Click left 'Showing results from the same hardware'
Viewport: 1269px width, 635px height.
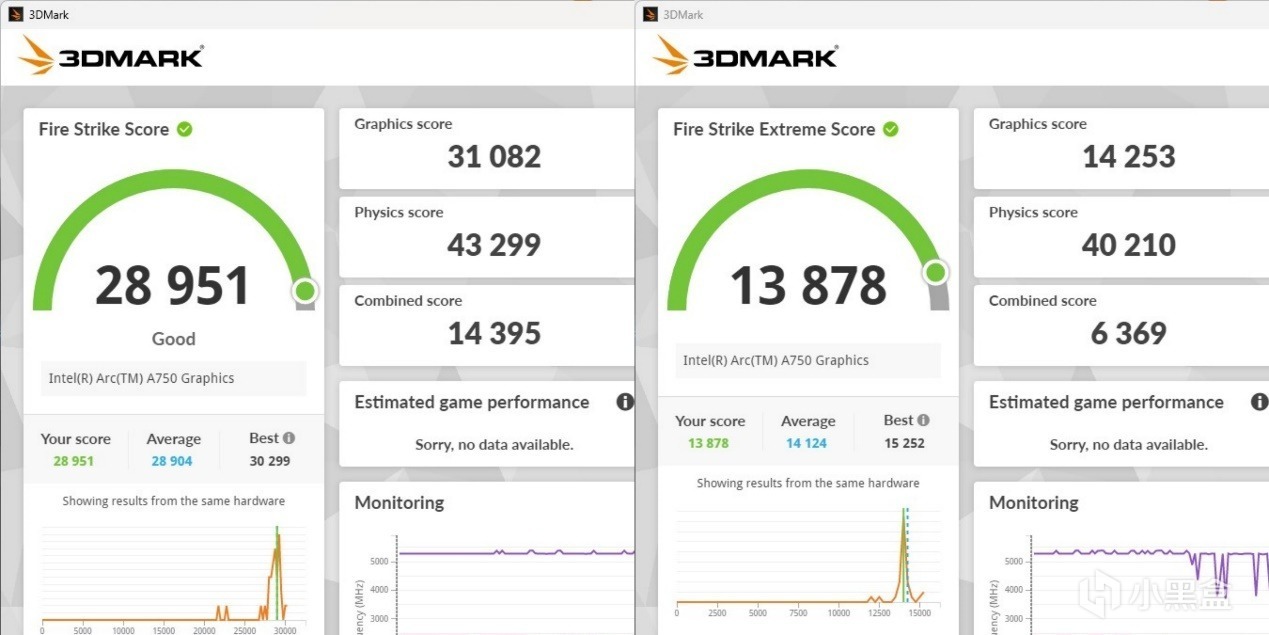click(x=174, y=501)
